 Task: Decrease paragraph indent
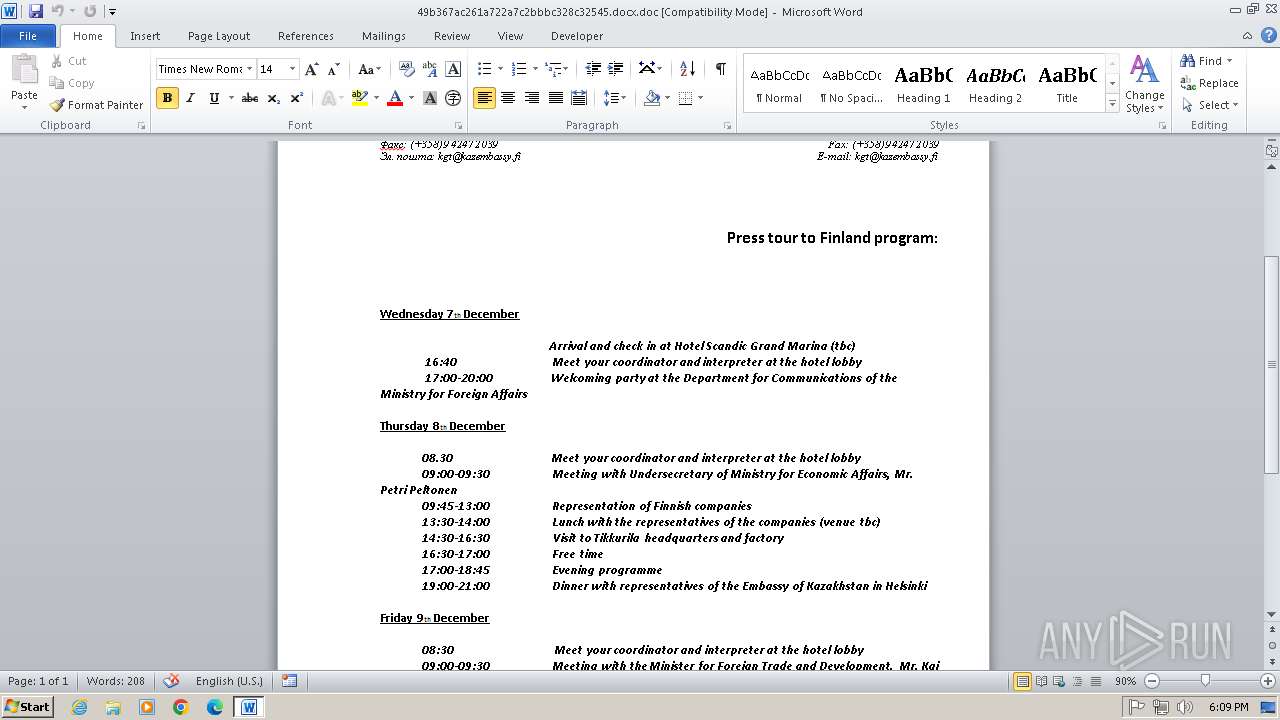click(x=593, y=69)
